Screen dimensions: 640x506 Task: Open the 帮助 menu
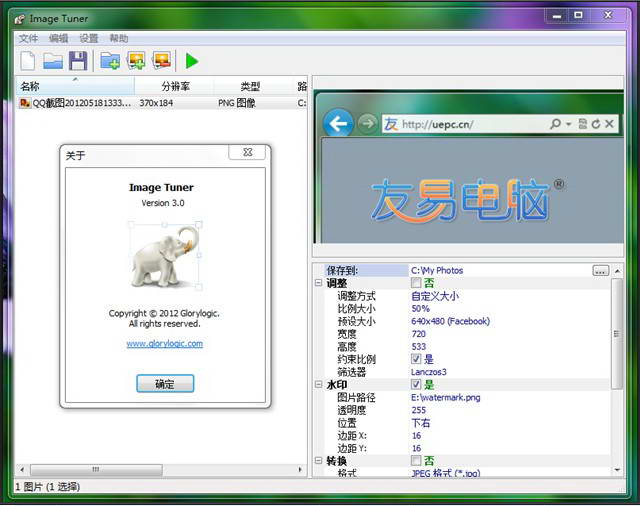(x=119, y=38)
